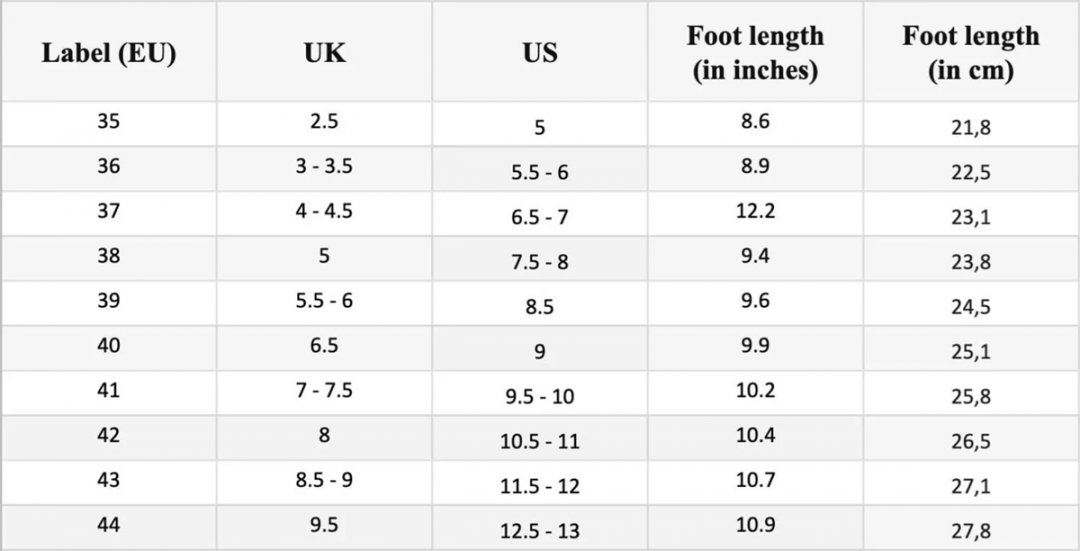Click the 21,8 cm cell

point(971,124)
